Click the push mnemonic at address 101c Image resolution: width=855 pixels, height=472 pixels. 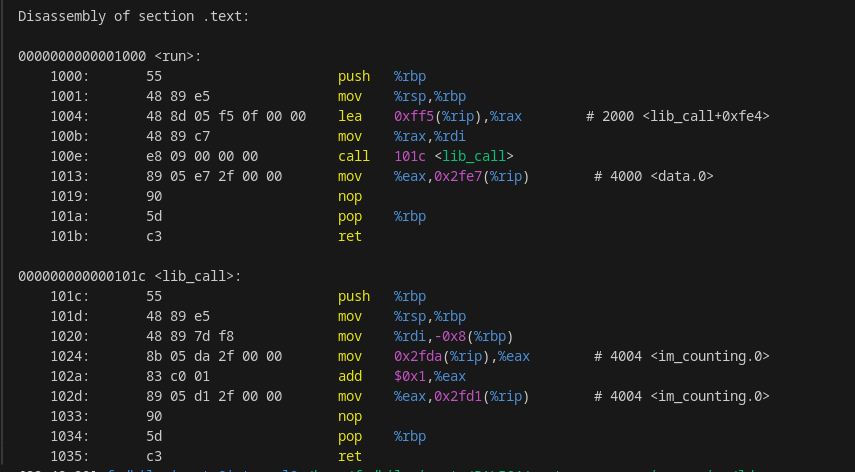pyautogui.click(x=354, y=296)
